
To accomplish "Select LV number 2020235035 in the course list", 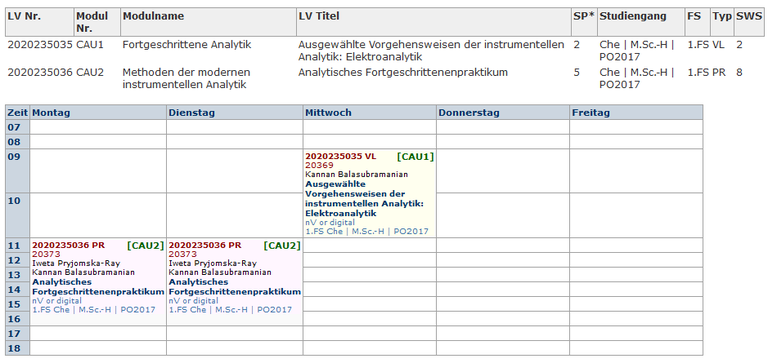I will [x=40, y=45].
